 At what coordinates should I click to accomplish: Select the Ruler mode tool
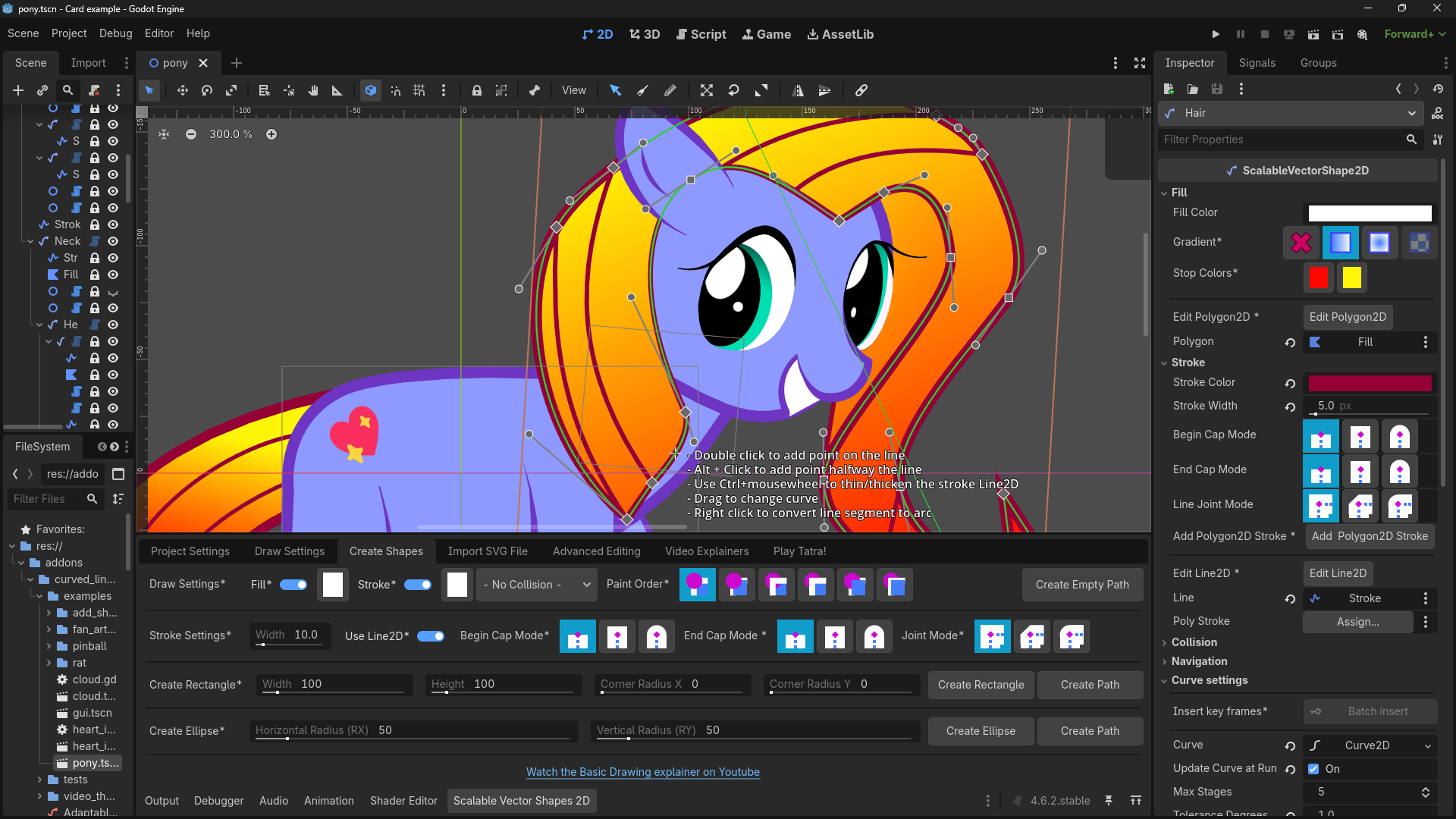pyautogui.click(x=337, y=90)
